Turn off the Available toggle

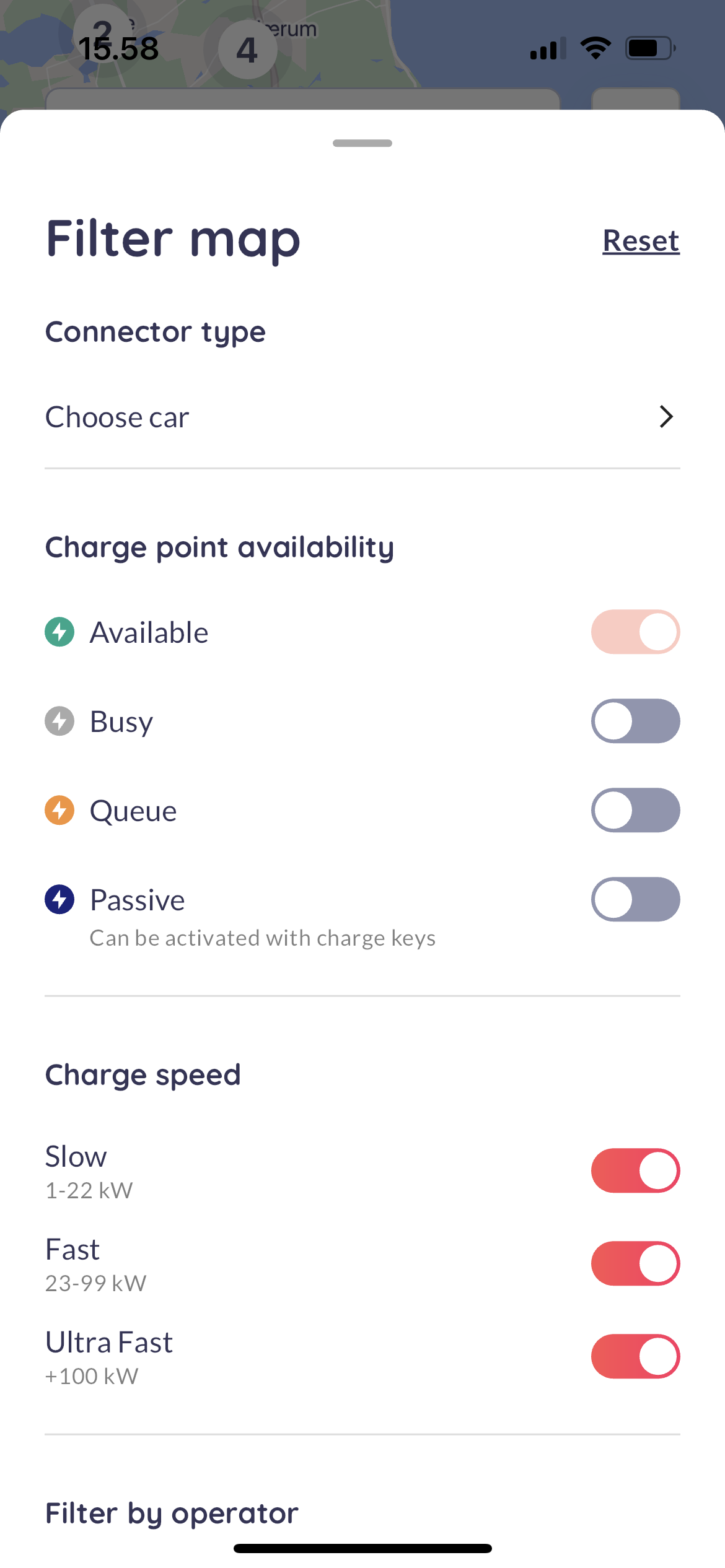pyautogui.click(x=635, y=632)
